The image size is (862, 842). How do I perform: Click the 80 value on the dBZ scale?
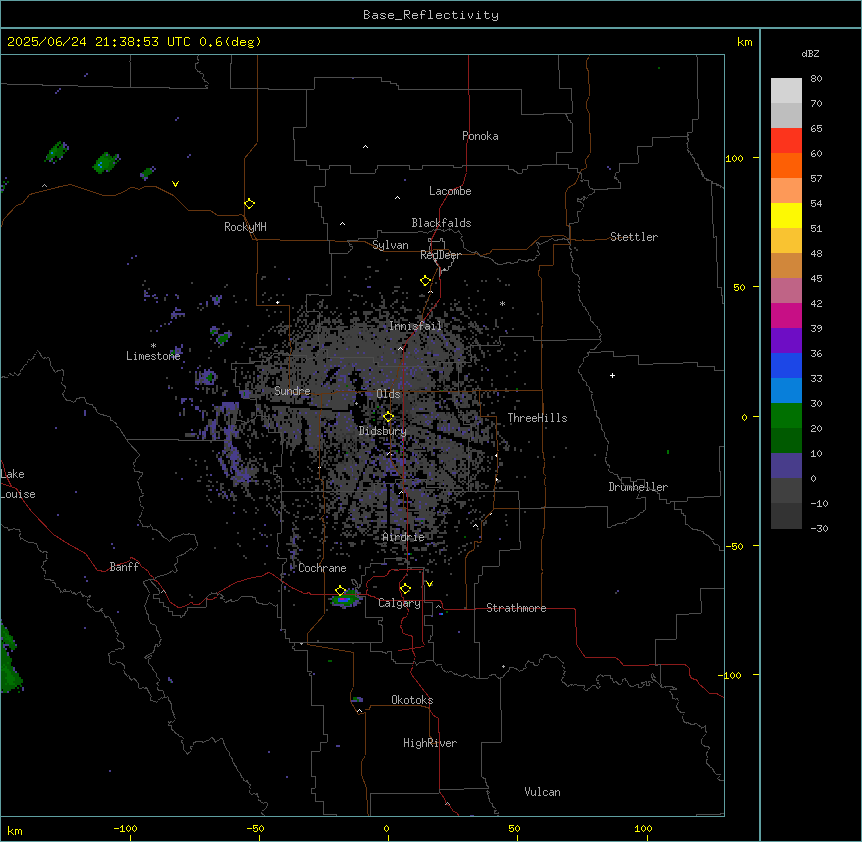pos(816,79)
